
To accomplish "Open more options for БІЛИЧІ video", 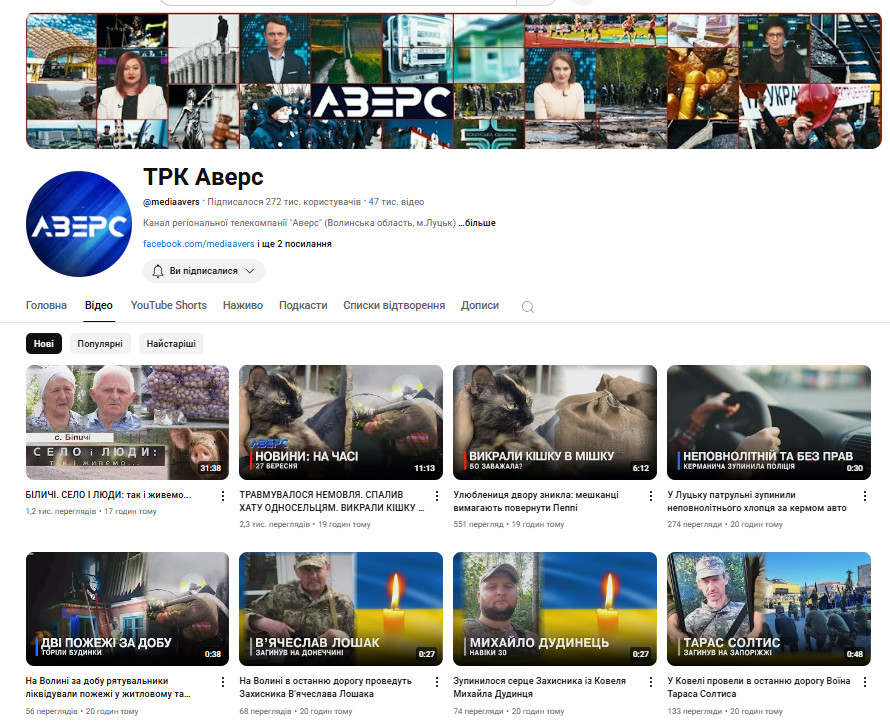I will click(222, 496).
